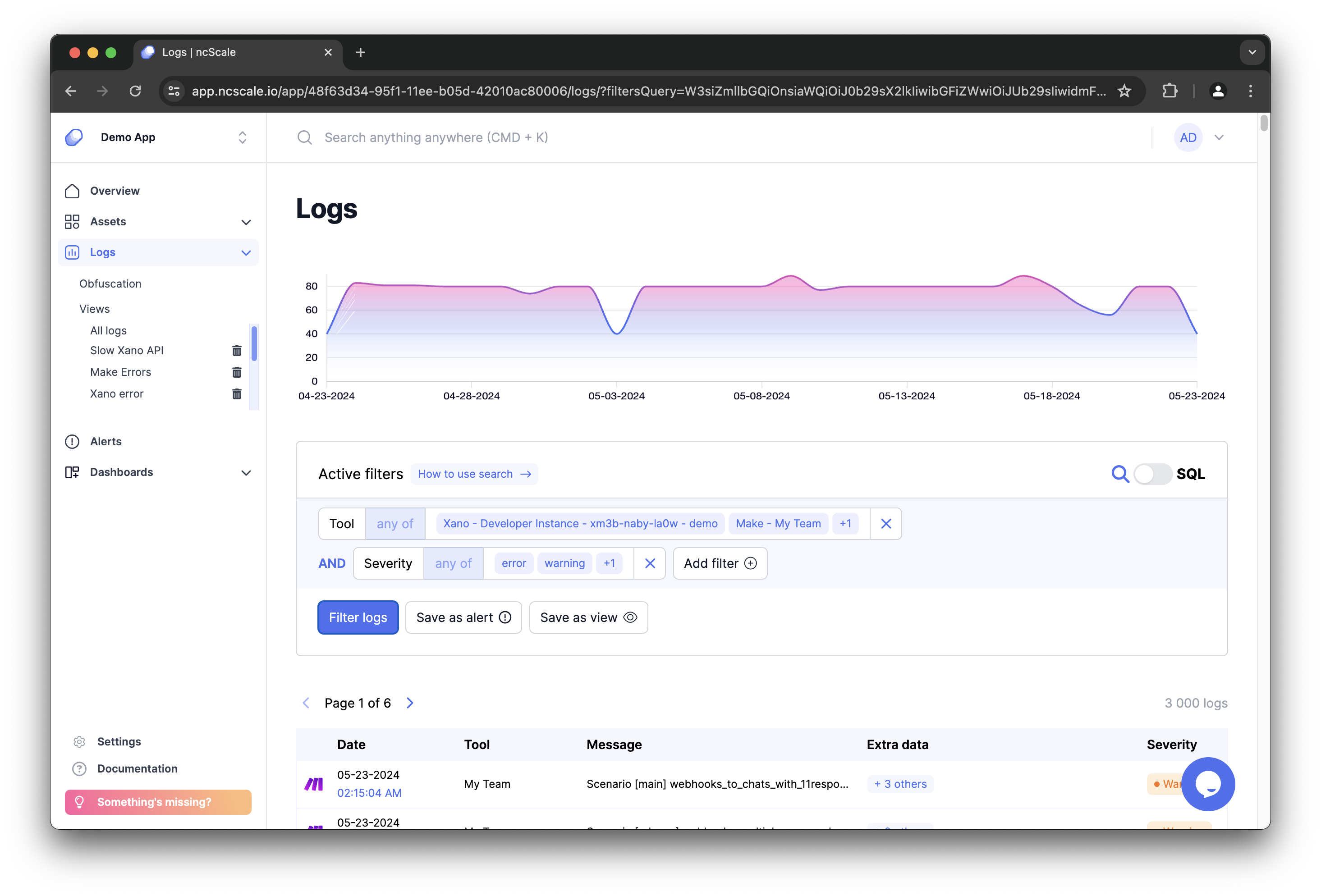Open the Overview home icon

pos(72,191)
